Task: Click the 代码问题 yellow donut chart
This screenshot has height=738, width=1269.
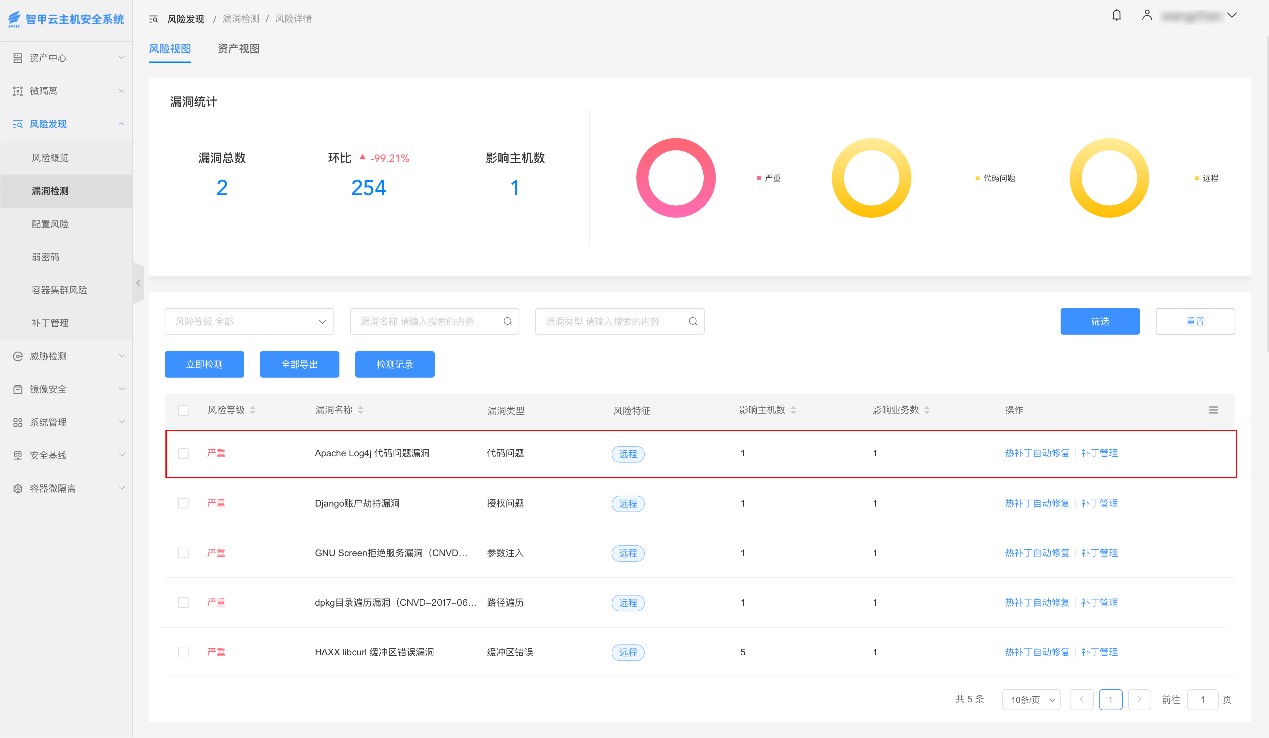Action: click(871, 178)
